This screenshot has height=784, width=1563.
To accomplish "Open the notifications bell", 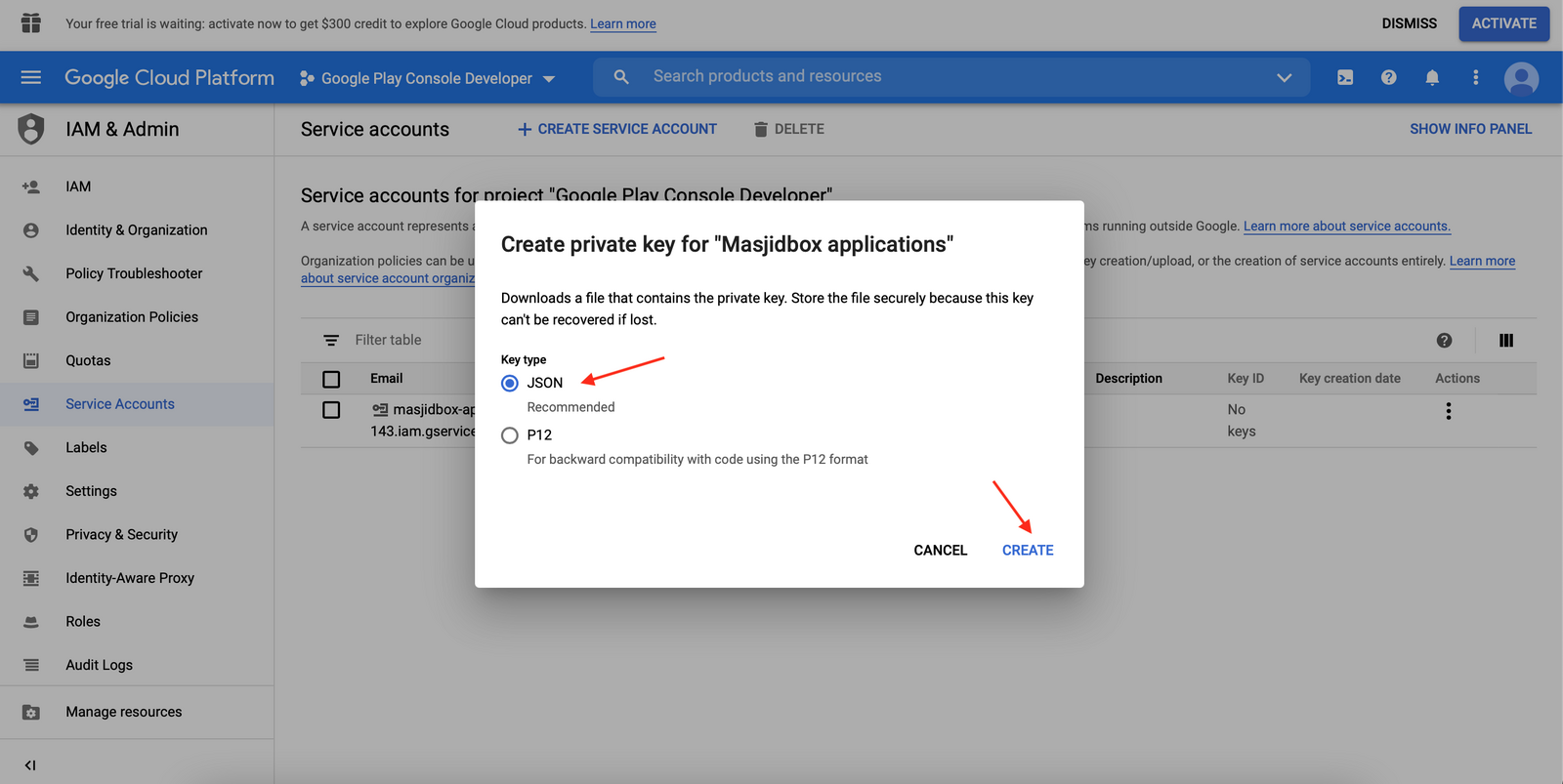I will pyautogui.click(x=1432, y=77).
